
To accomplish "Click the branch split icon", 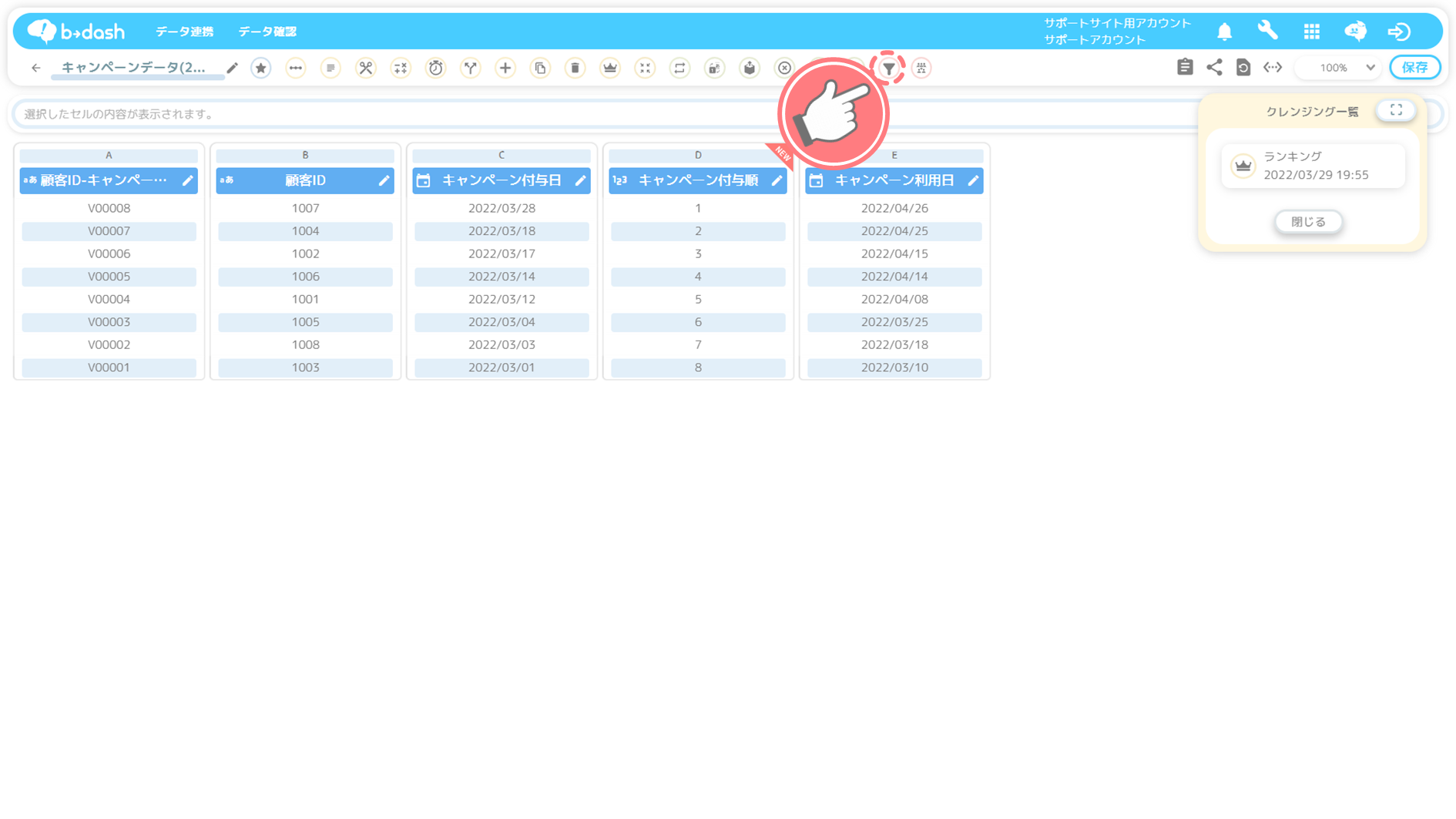I will tap(471, 68).
